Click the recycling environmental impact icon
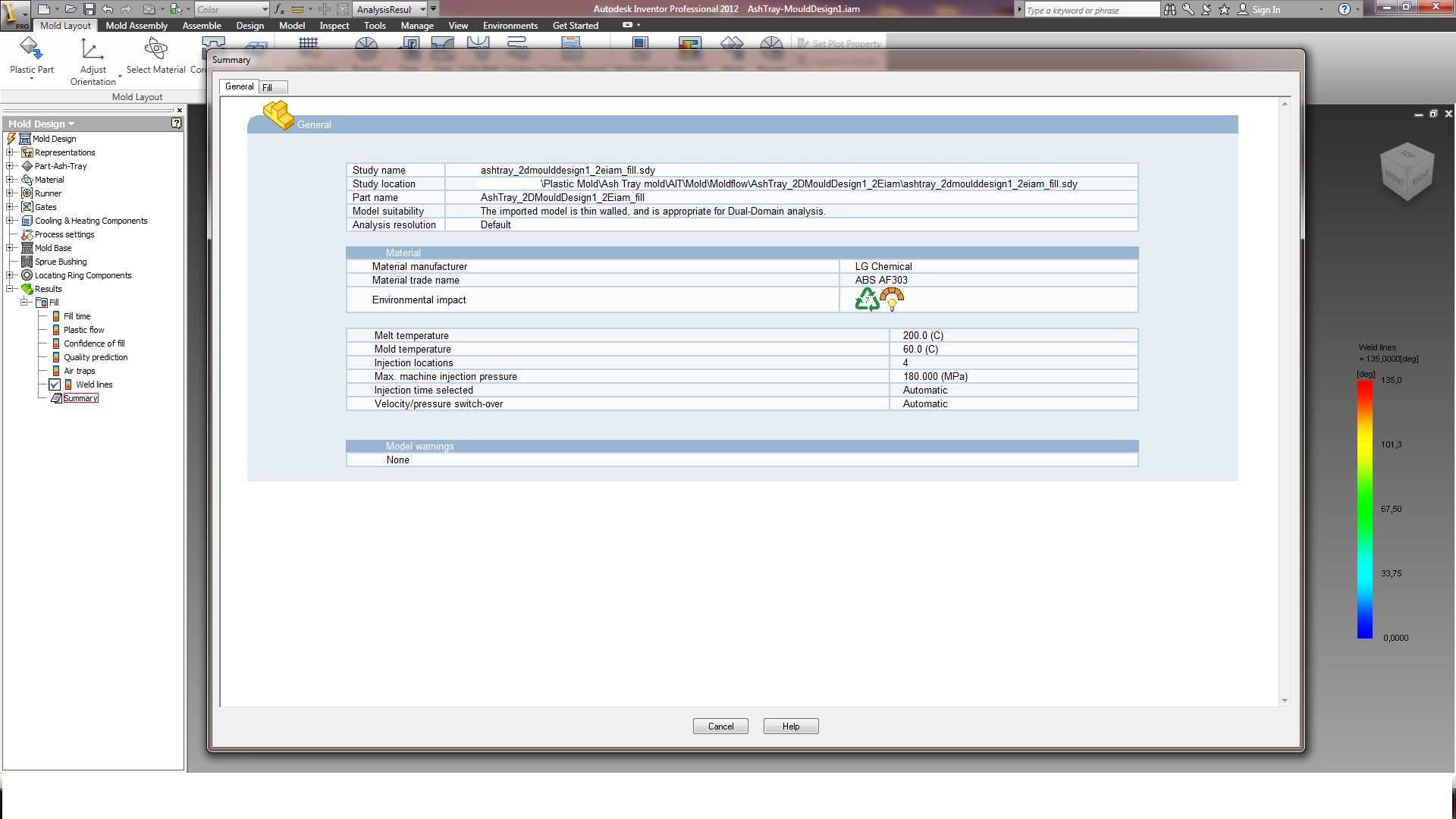This screenshot has width=1456, height=819. tap(866, 300)
